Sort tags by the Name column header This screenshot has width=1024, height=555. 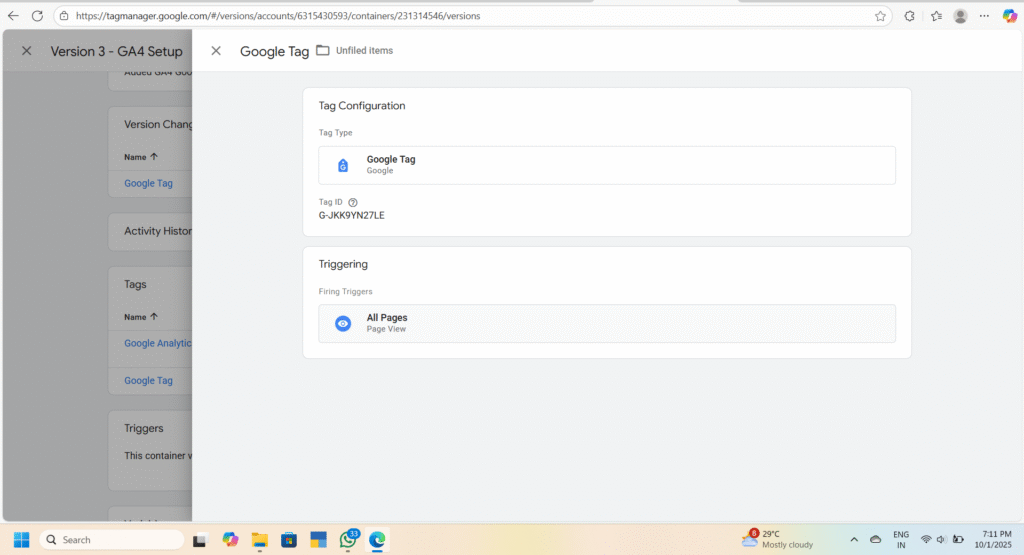coord(141,317)
